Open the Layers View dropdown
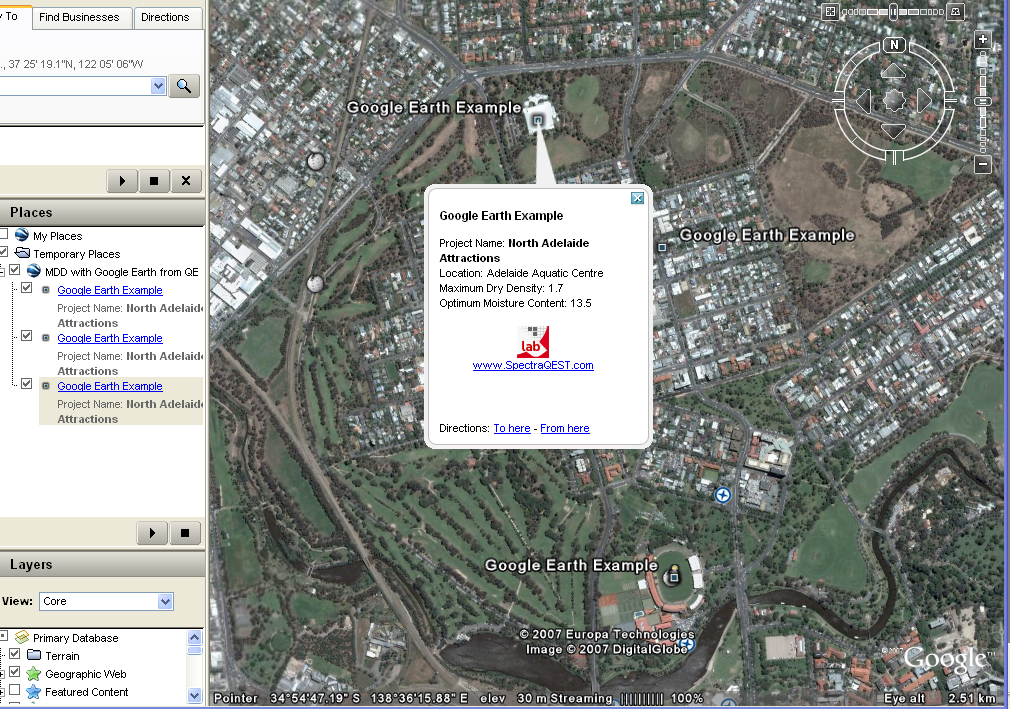The height and width of the screenshot is (709, 1010). pyautogui.click(x=165, y=601)
